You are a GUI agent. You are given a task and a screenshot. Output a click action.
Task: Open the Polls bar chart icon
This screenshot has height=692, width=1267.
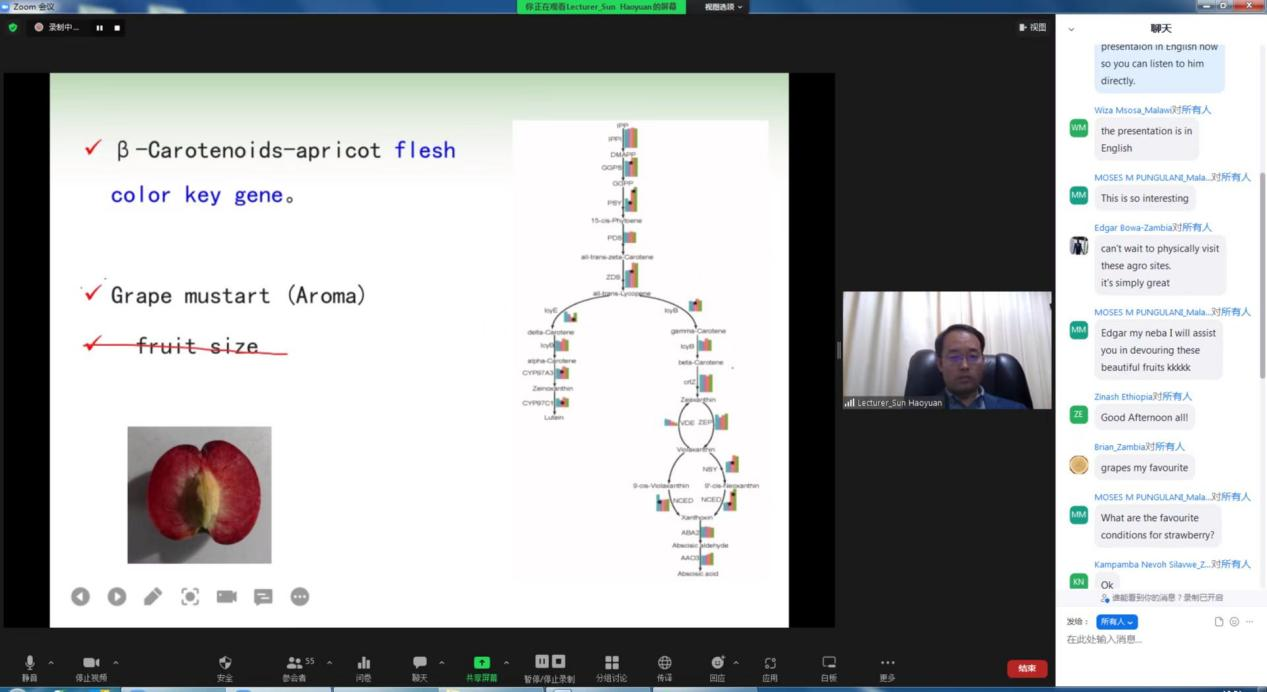[364, 666]
